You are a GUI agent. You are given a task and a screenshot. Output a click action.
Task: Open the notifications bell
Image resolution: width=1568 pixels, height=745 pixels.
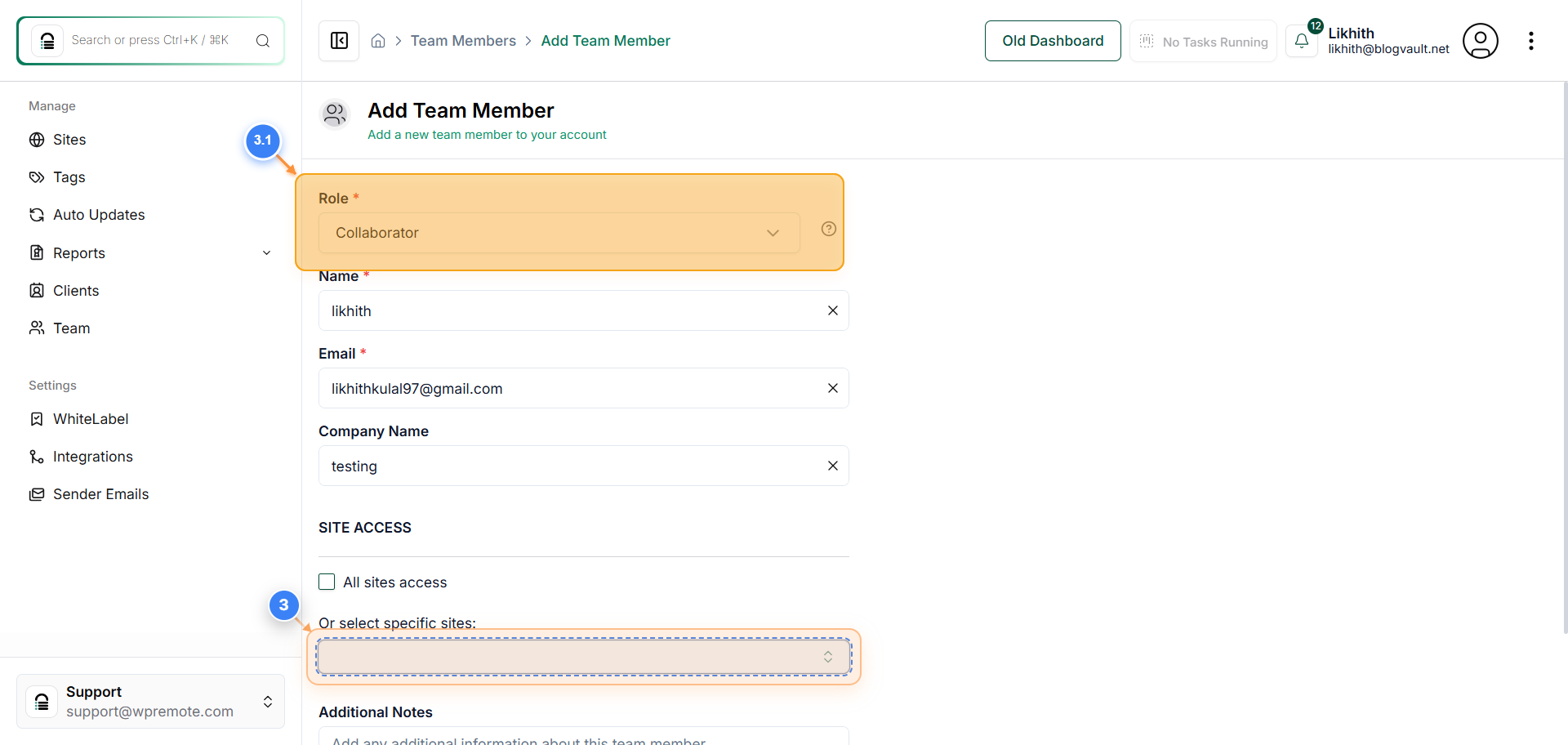[1302, 40]
